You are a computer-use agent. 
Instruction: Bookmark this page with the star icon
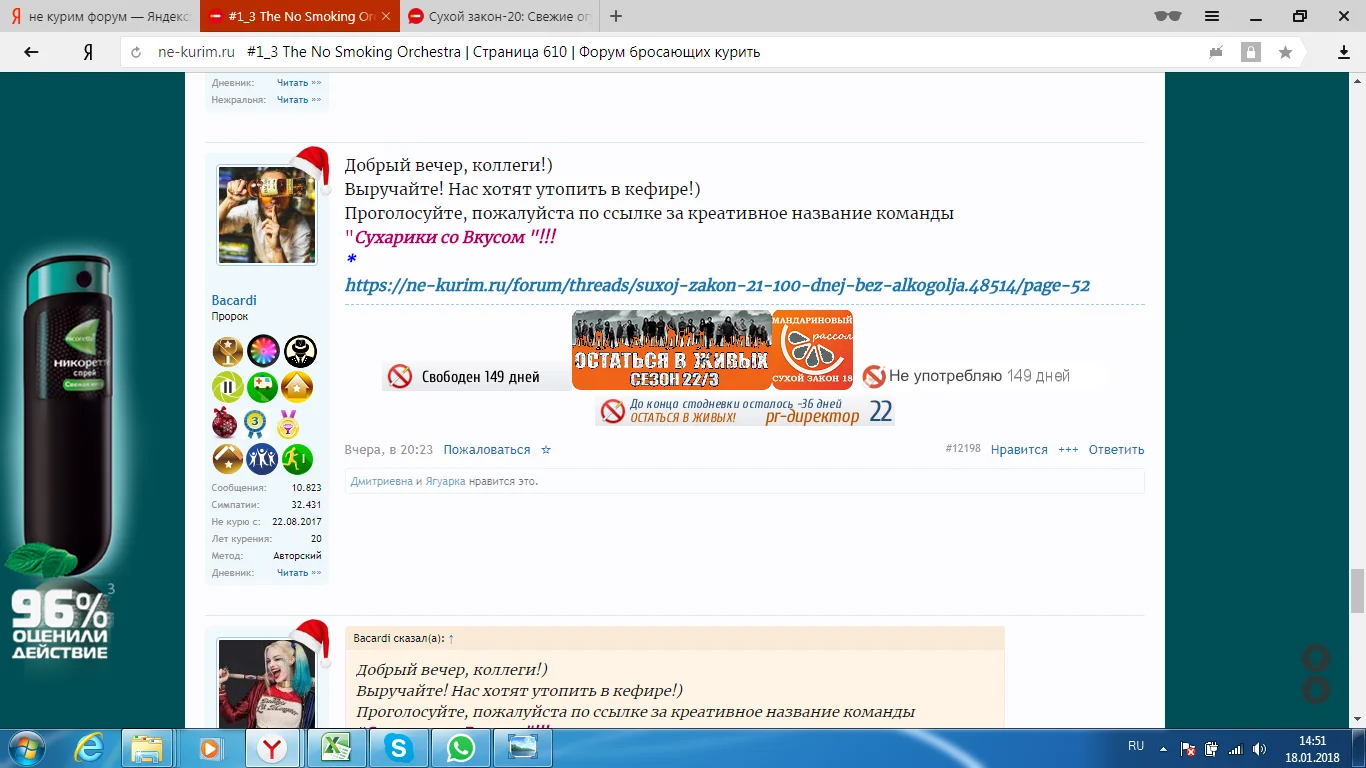pos(1285,52)
